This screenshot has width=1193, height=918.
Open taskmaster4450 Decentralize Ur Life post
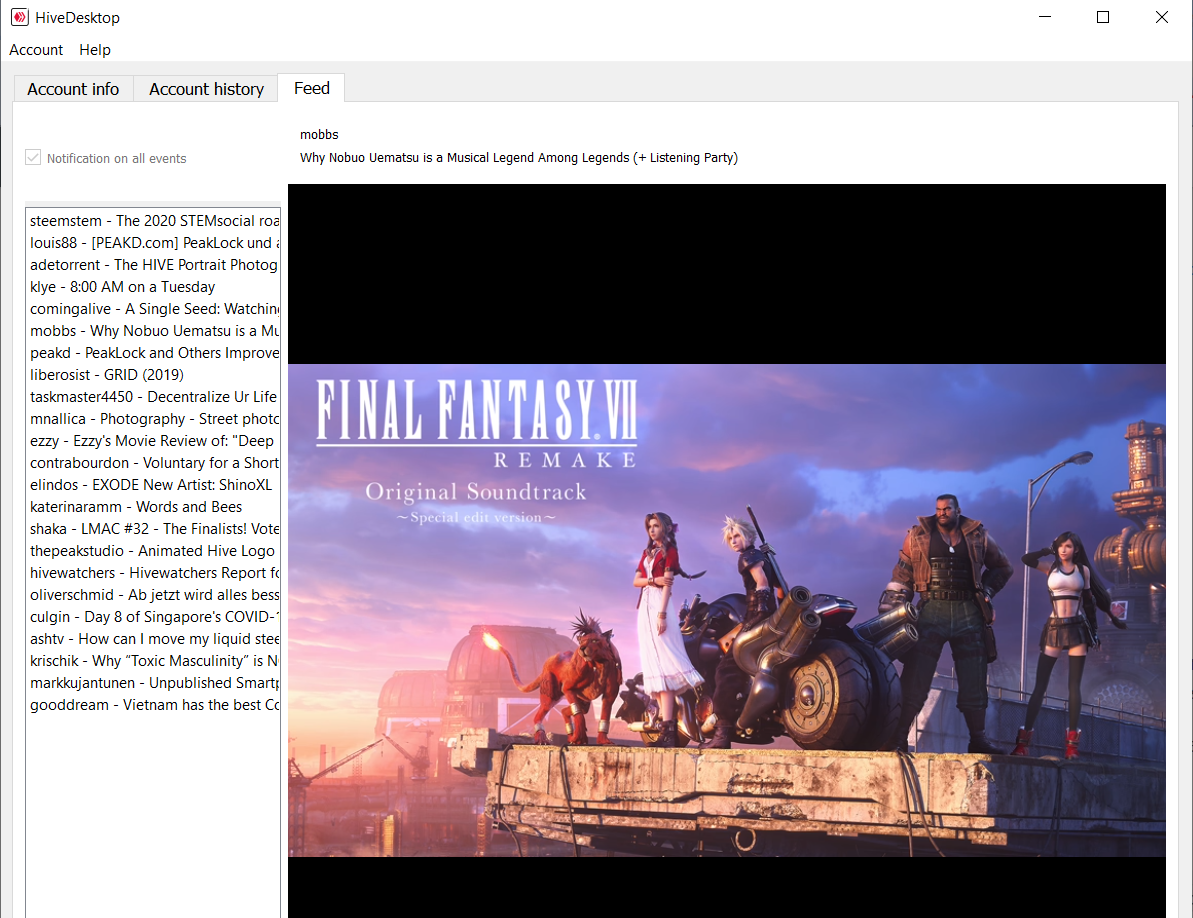(x=154, y=397)
